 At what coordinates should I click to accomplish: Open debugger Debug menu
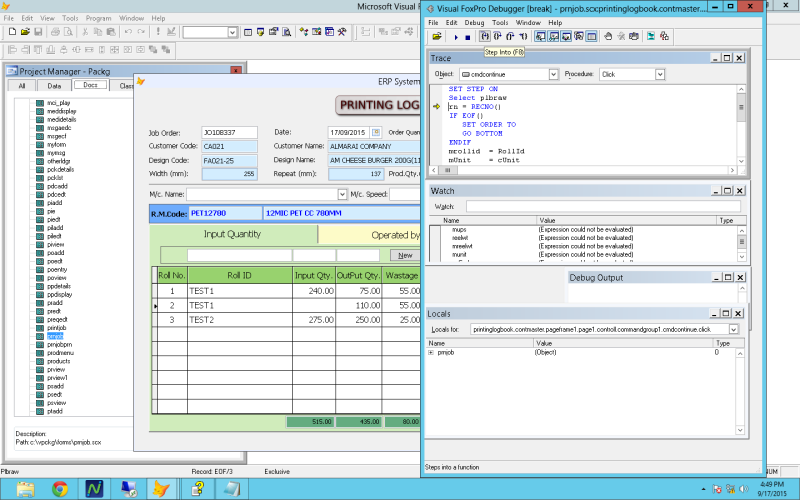[474, 22]
